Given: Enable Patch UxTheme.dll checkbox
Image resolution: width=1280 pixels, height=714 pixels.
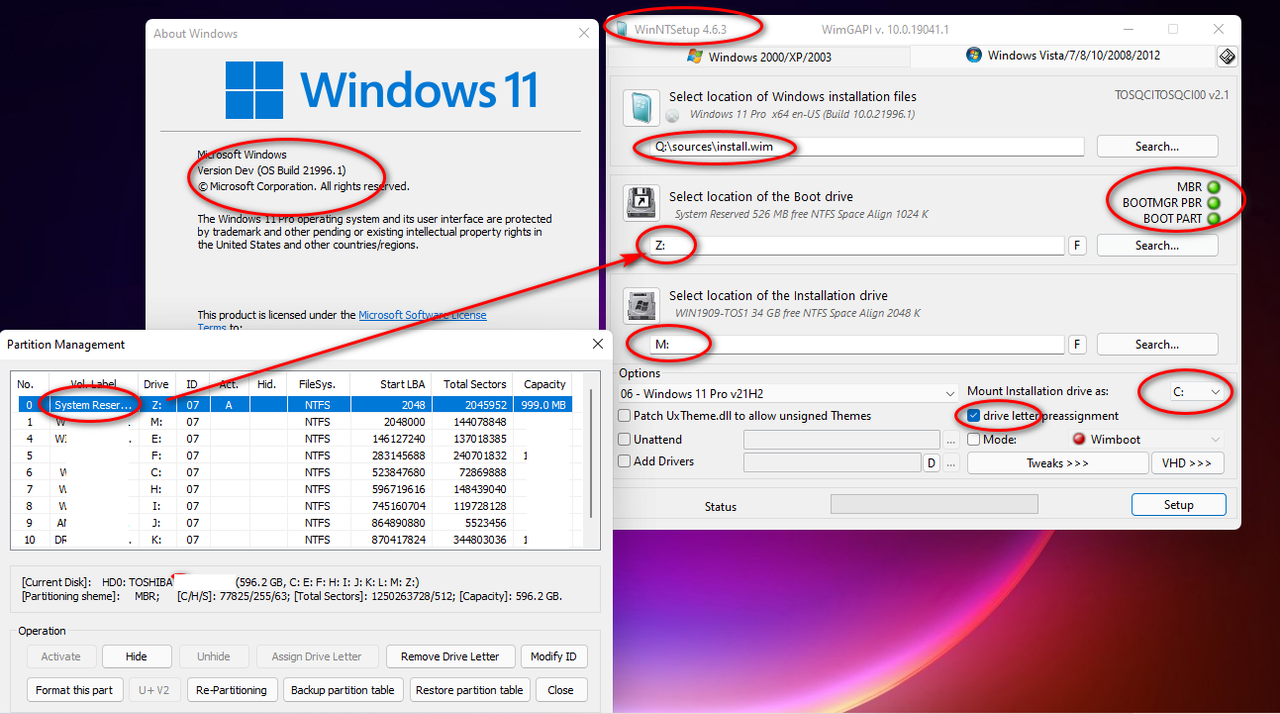Looking at the screenshot, I should point(624,416).
